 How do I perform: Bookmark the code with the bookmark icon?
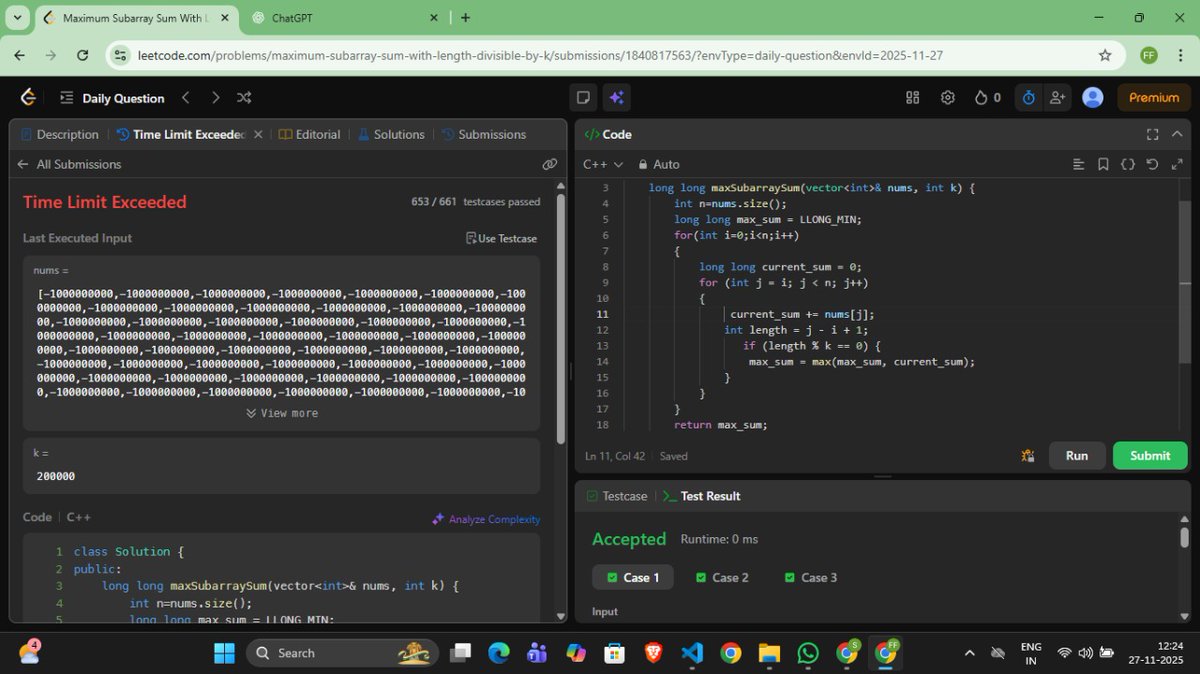(1103, 164)
